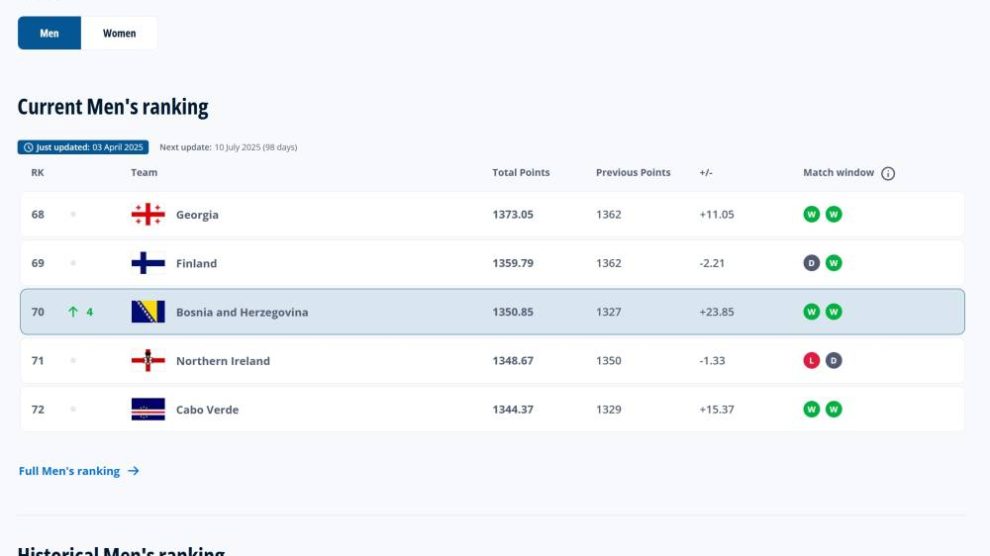Click the Just updated 03 April badge
Viewport: 990px width, 556px height.
83,147
